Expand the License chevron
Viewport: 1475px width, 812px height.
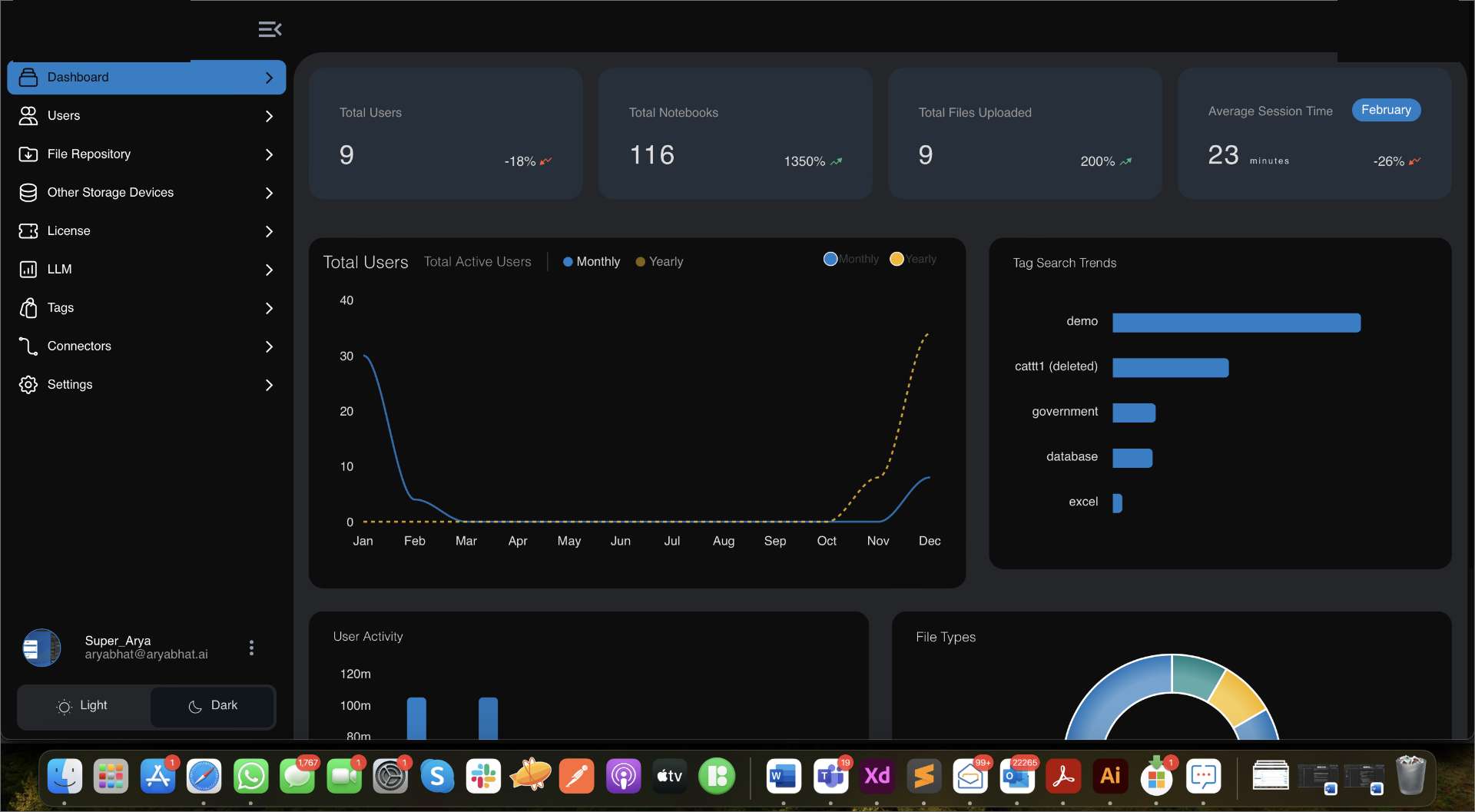coord(269,231)
